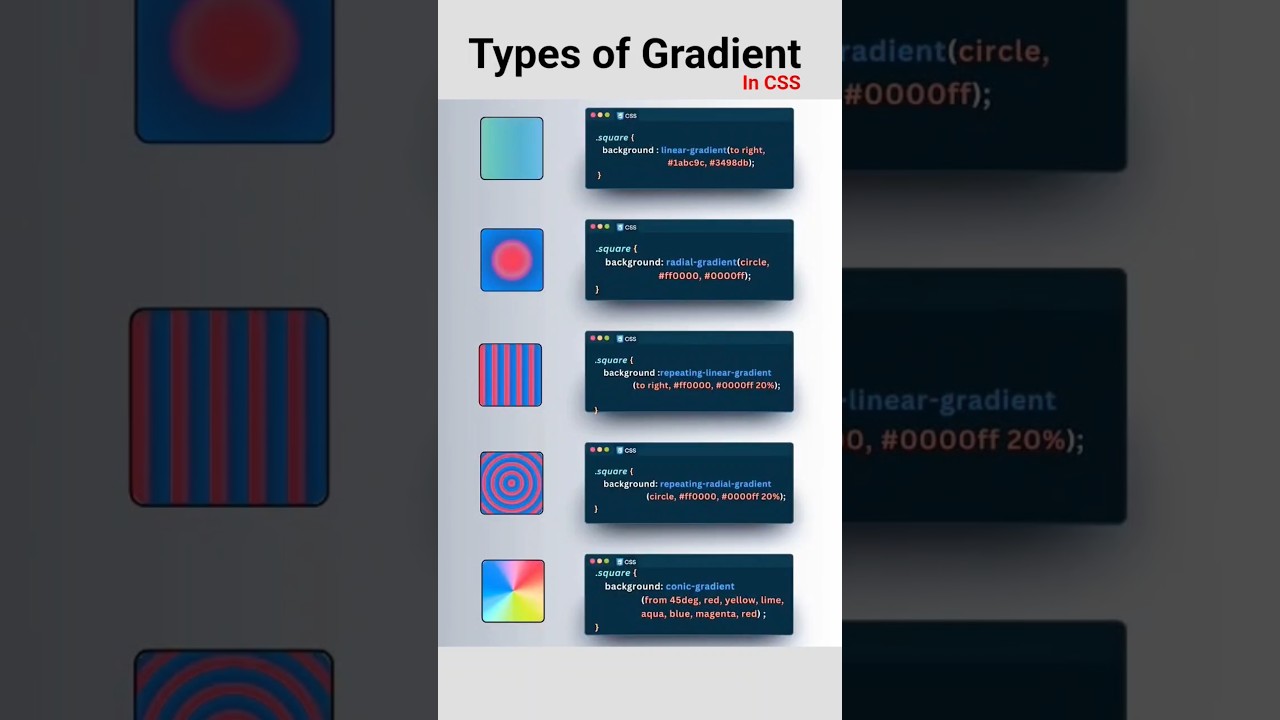
Task: Click the CSS icon on the linear-gradient code card
Action: [x=620, y=115]
